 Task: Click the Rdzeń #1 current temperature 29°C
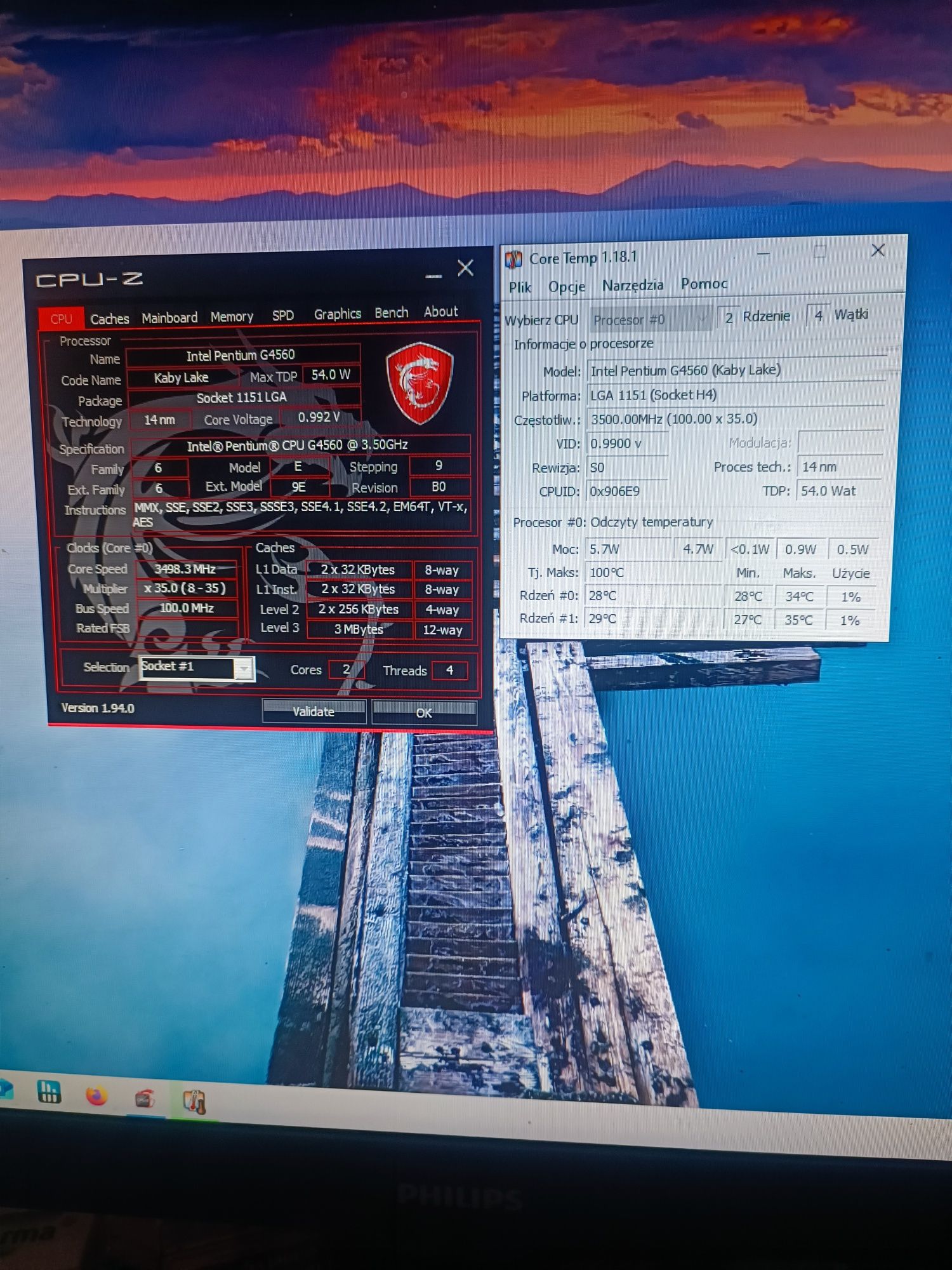pyautogui.click(x=654, y=618)
